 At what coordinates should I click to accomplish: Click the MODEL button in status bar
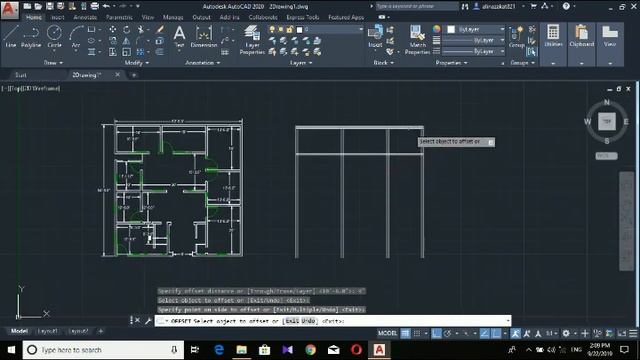(x=387, y=333)
